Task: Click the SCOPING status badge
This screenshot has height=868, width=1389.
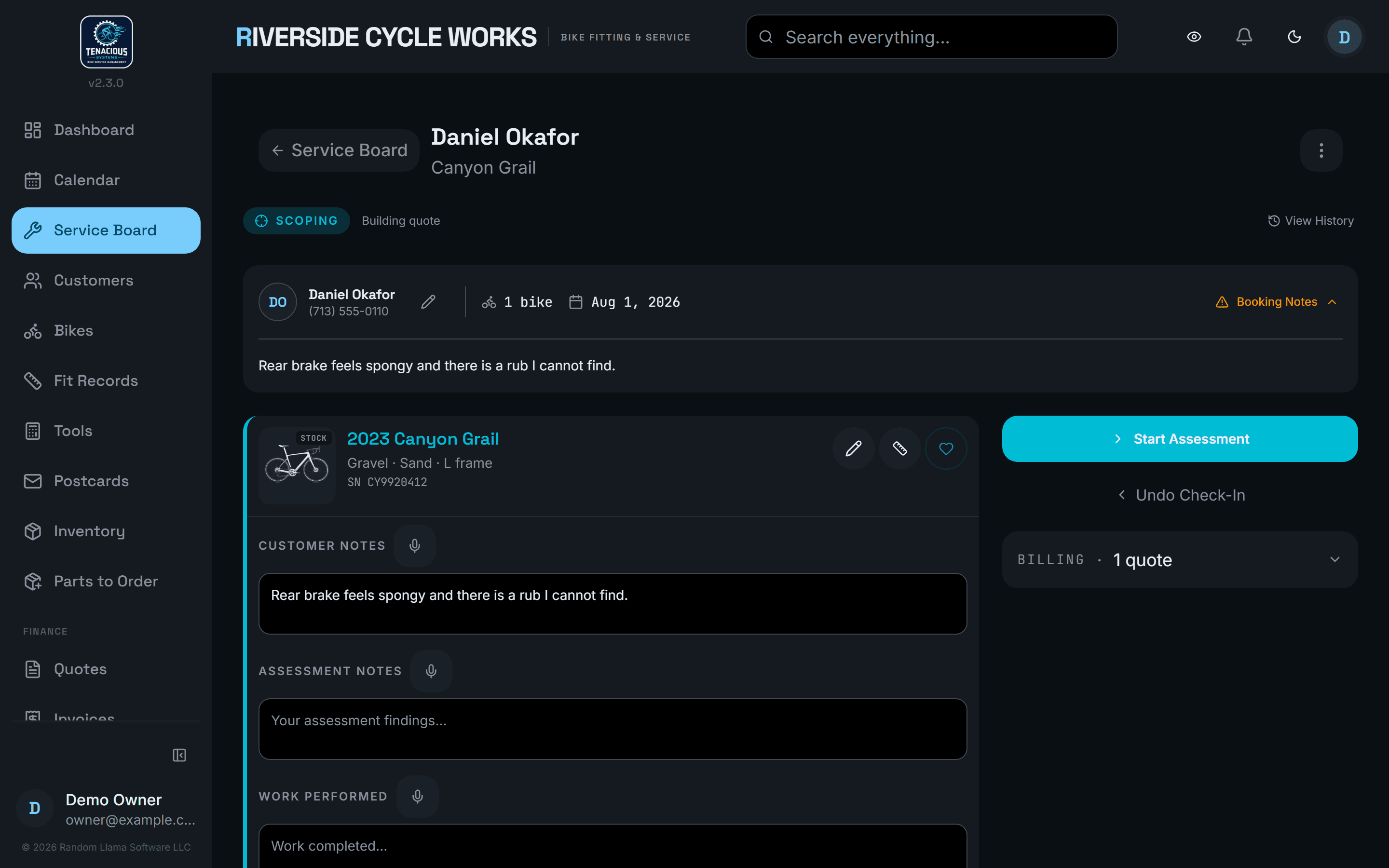Action: click(297, 220)
